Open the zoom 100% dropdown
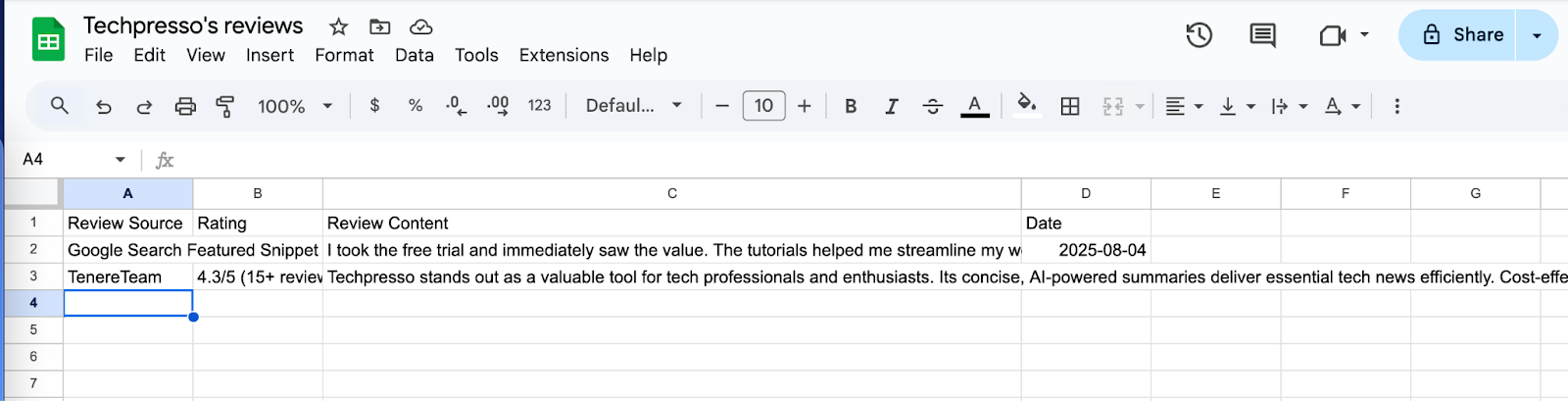 (x=295, y=106)
